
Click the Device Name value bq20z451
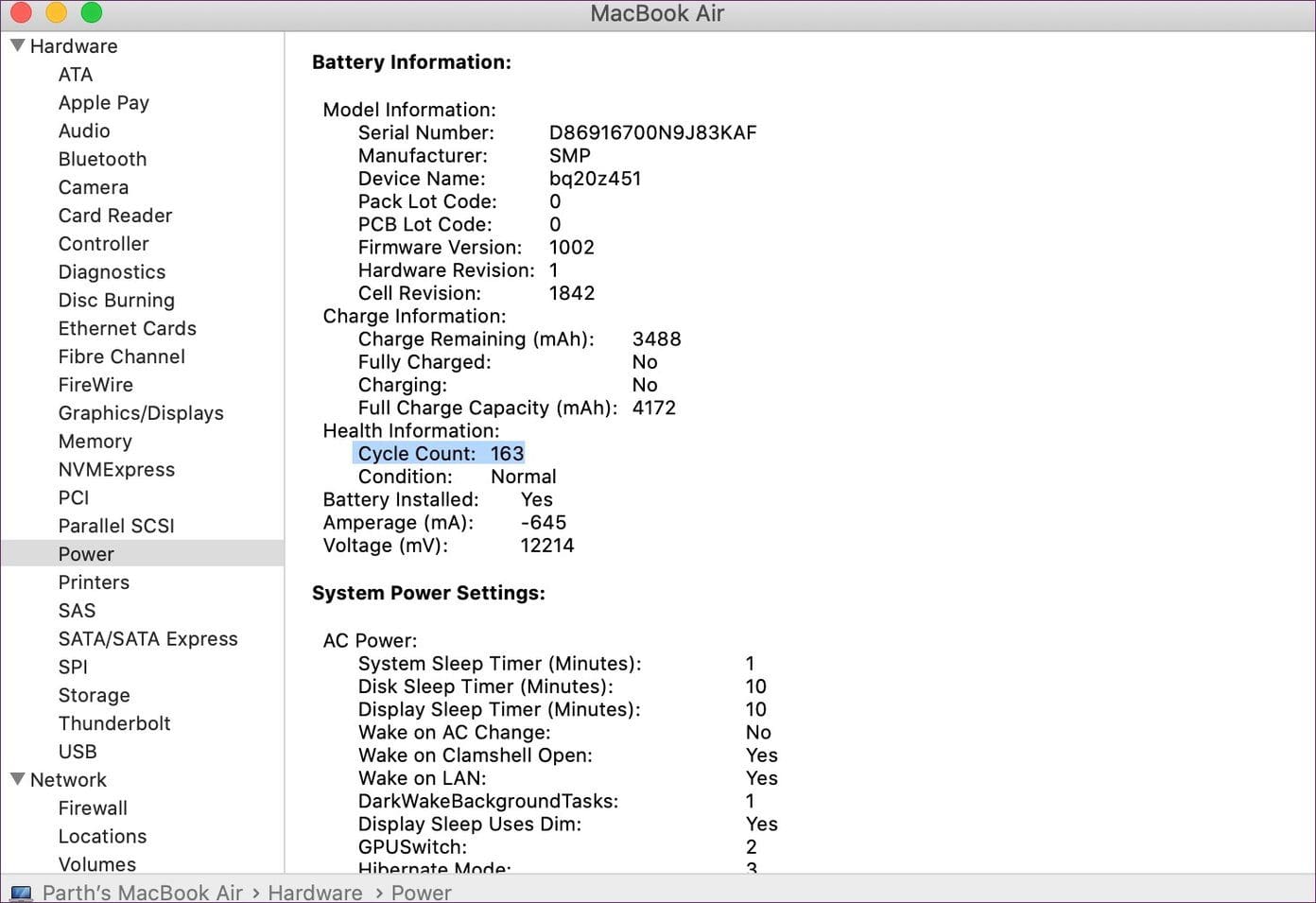596,179
